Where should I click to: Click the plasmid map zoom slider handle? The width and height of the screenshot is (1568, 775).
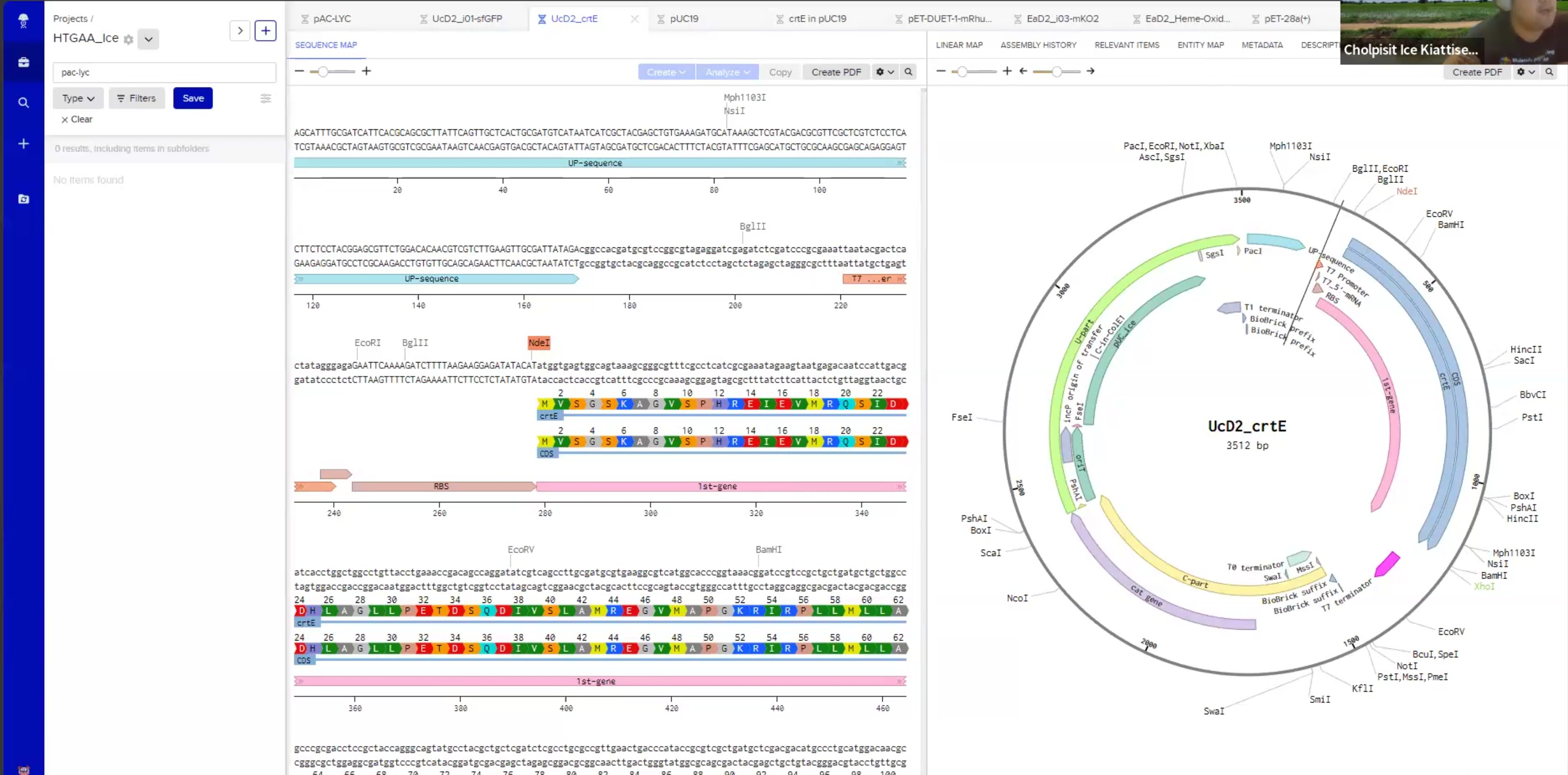point(962,72)
